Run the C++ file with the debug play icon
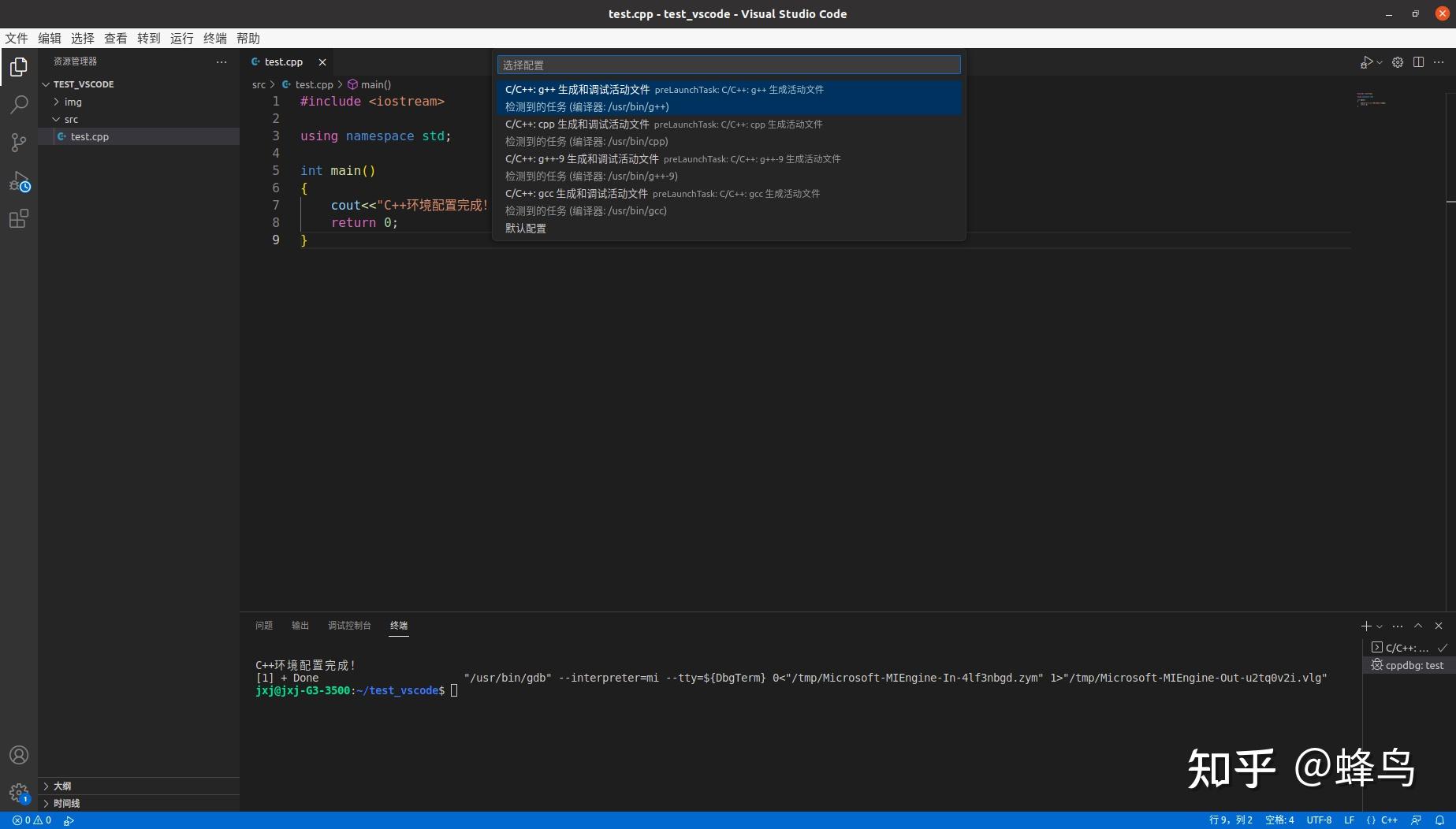Viewport: 1456px width, 829px height. tap(1367, 62)
